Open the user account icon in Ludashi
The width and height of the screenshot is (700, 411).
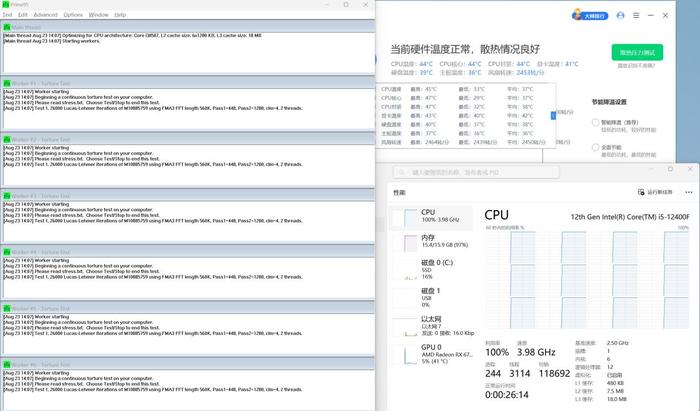[x=621, y=15]
